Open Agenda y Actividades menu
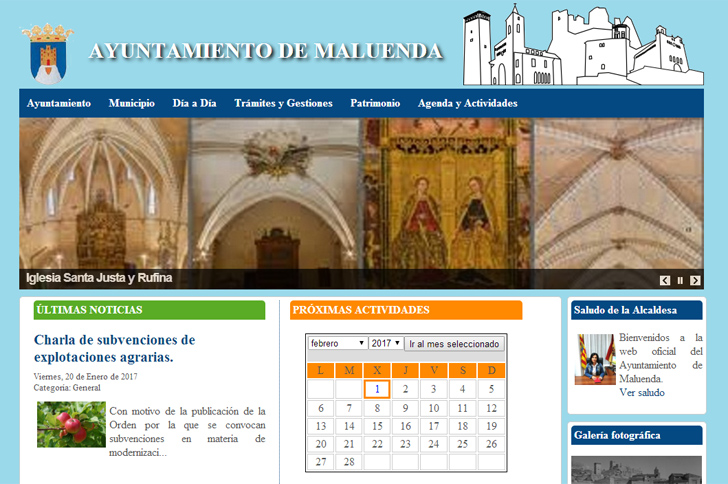This screenshot has width=728, height=484. point(468,103)
